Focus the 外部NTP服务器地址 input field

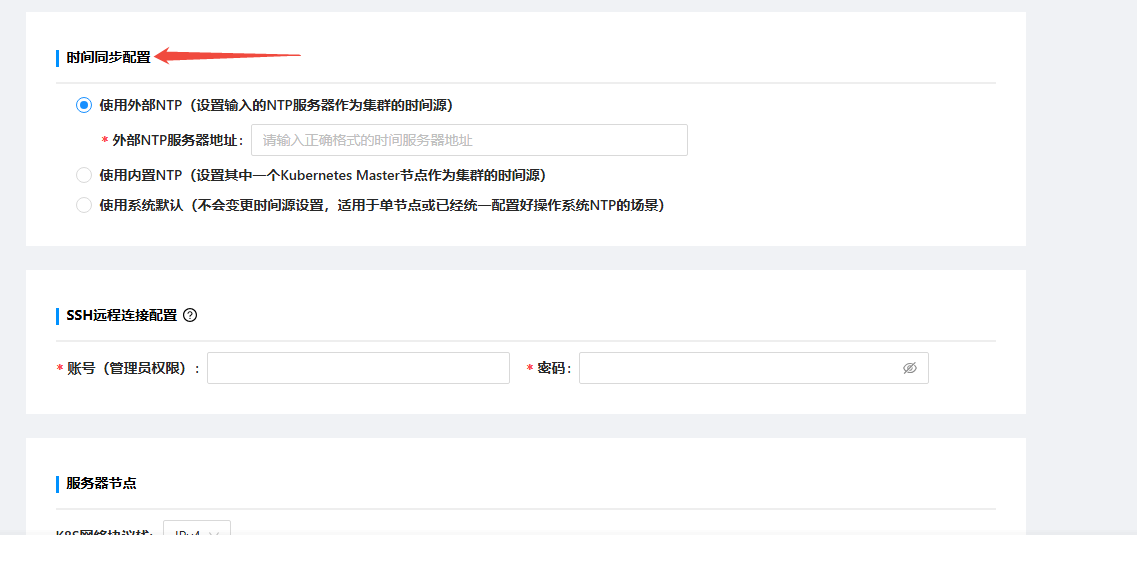click(x=469, y=140)
